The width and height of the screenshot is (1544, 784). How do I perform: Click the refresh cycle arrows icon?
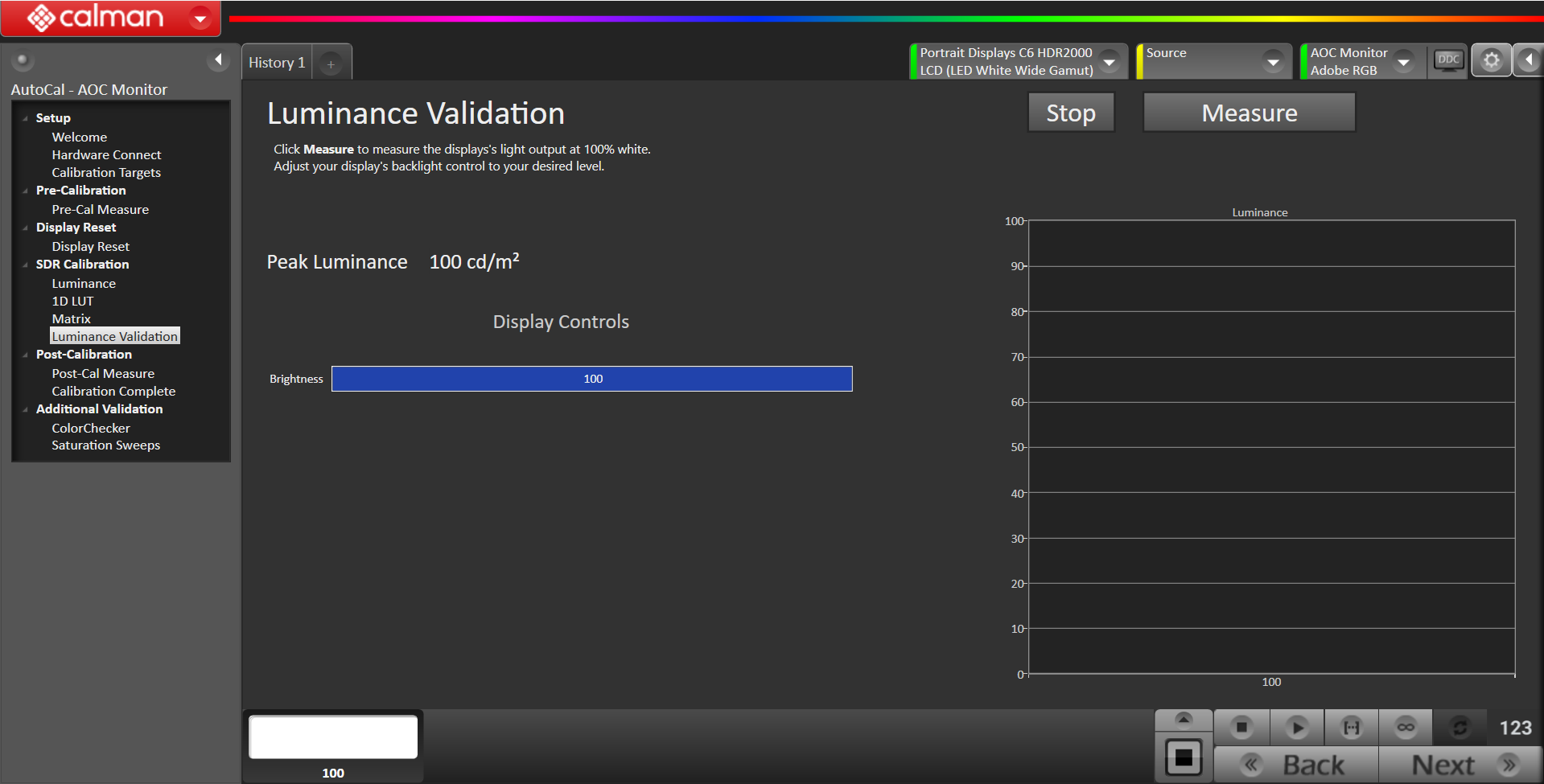coord(1460,728)
